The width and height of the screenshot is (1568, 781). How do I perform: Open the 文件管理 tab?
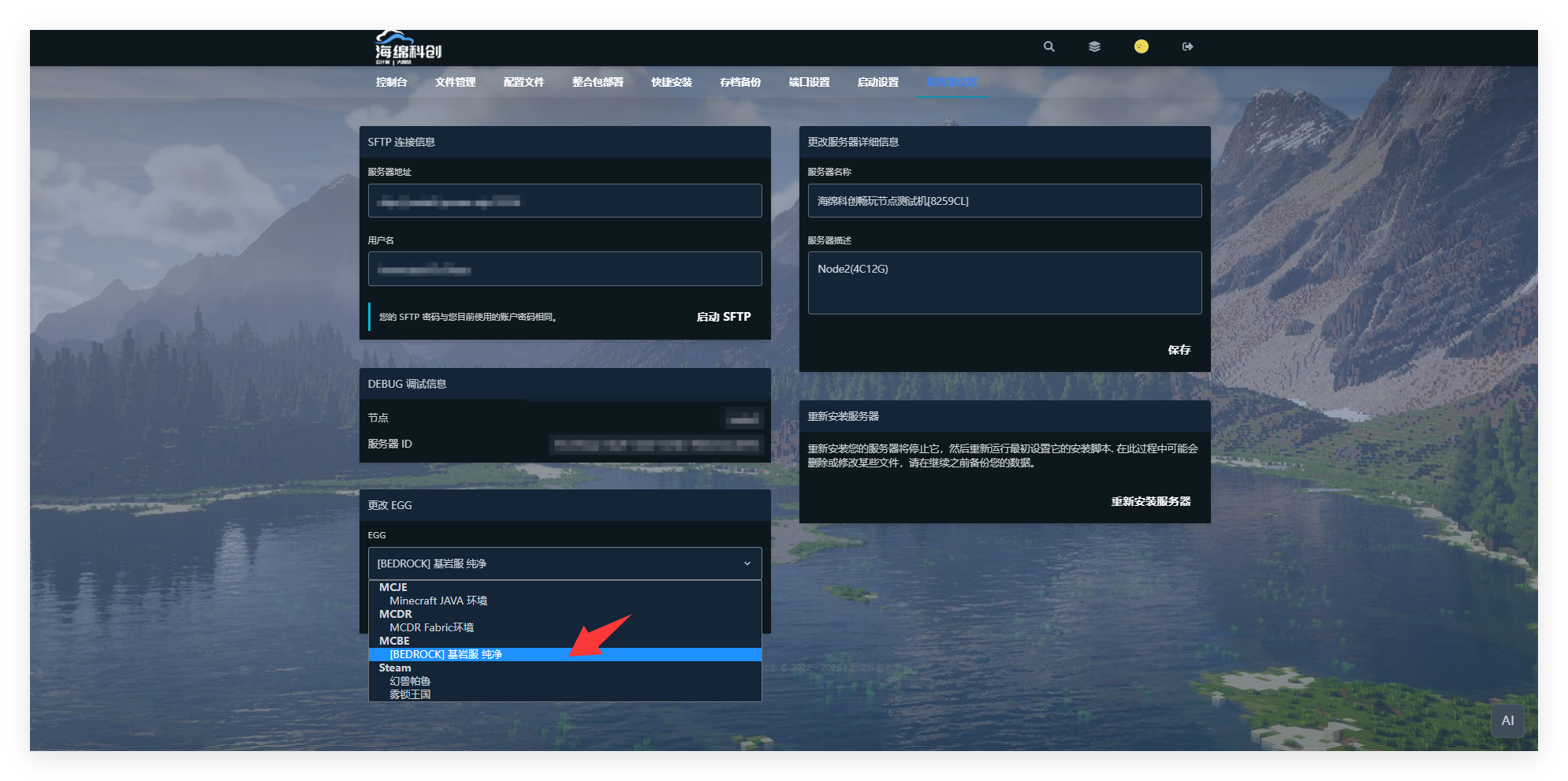pos(455,82)
